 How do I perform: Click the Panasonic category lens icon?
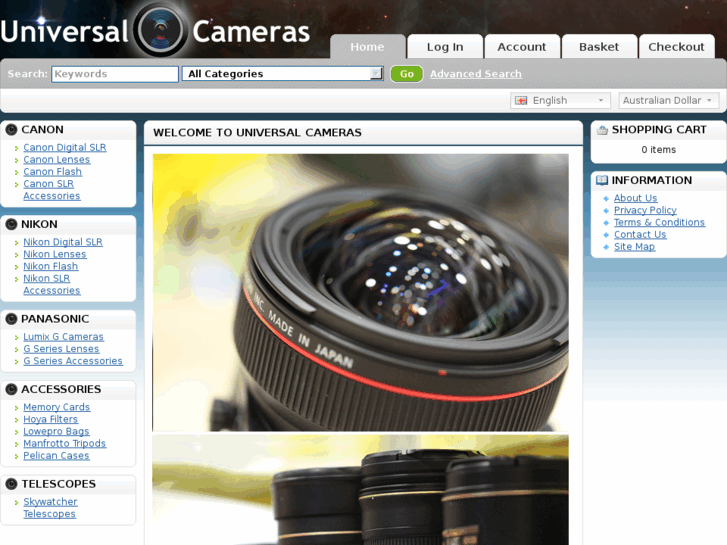coord(11,319)
